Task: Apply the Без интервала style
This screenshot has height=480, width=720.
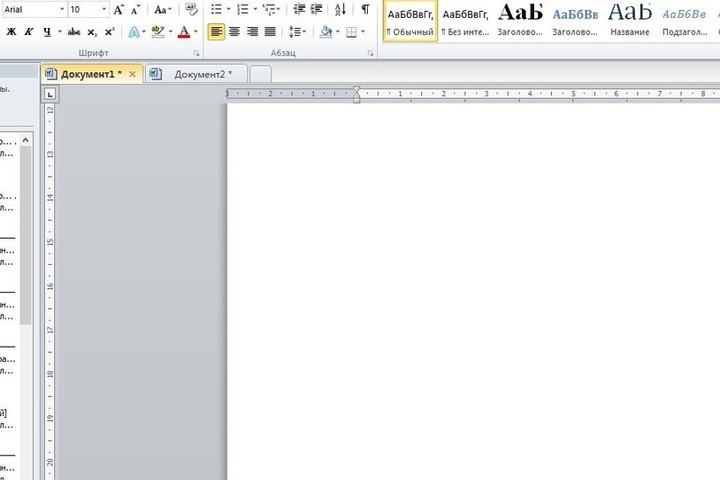Action: coord(466,20)
